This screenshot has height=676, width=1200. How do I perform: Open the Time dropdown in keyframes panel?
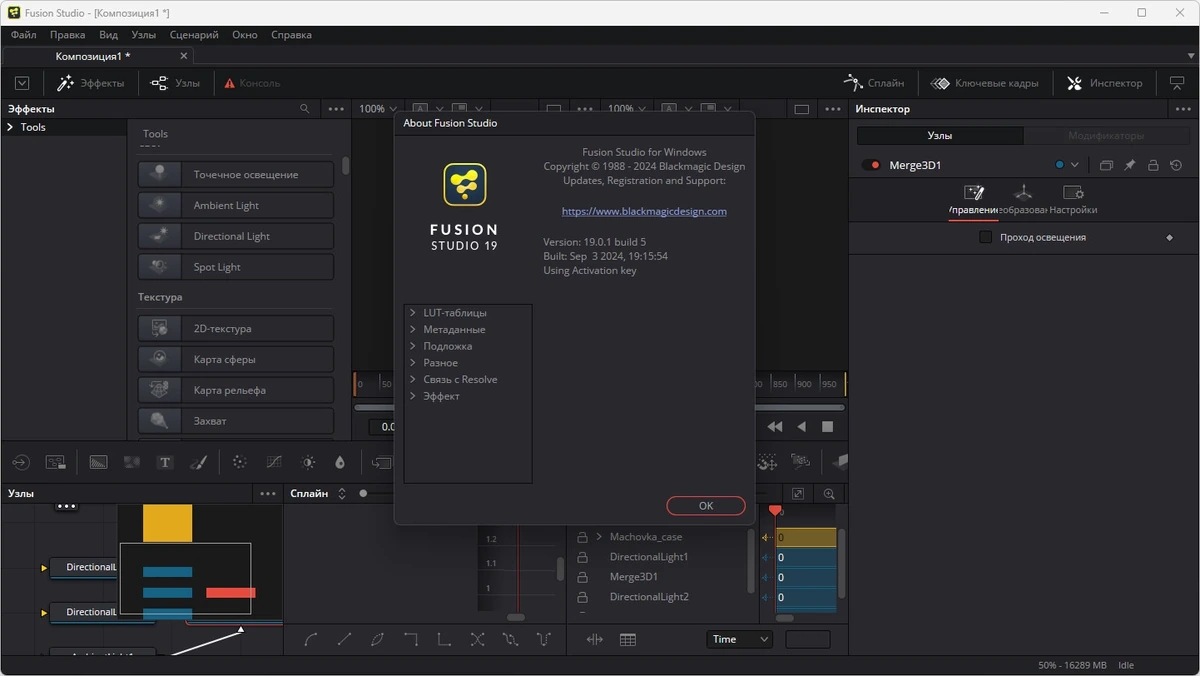point(739,639)
